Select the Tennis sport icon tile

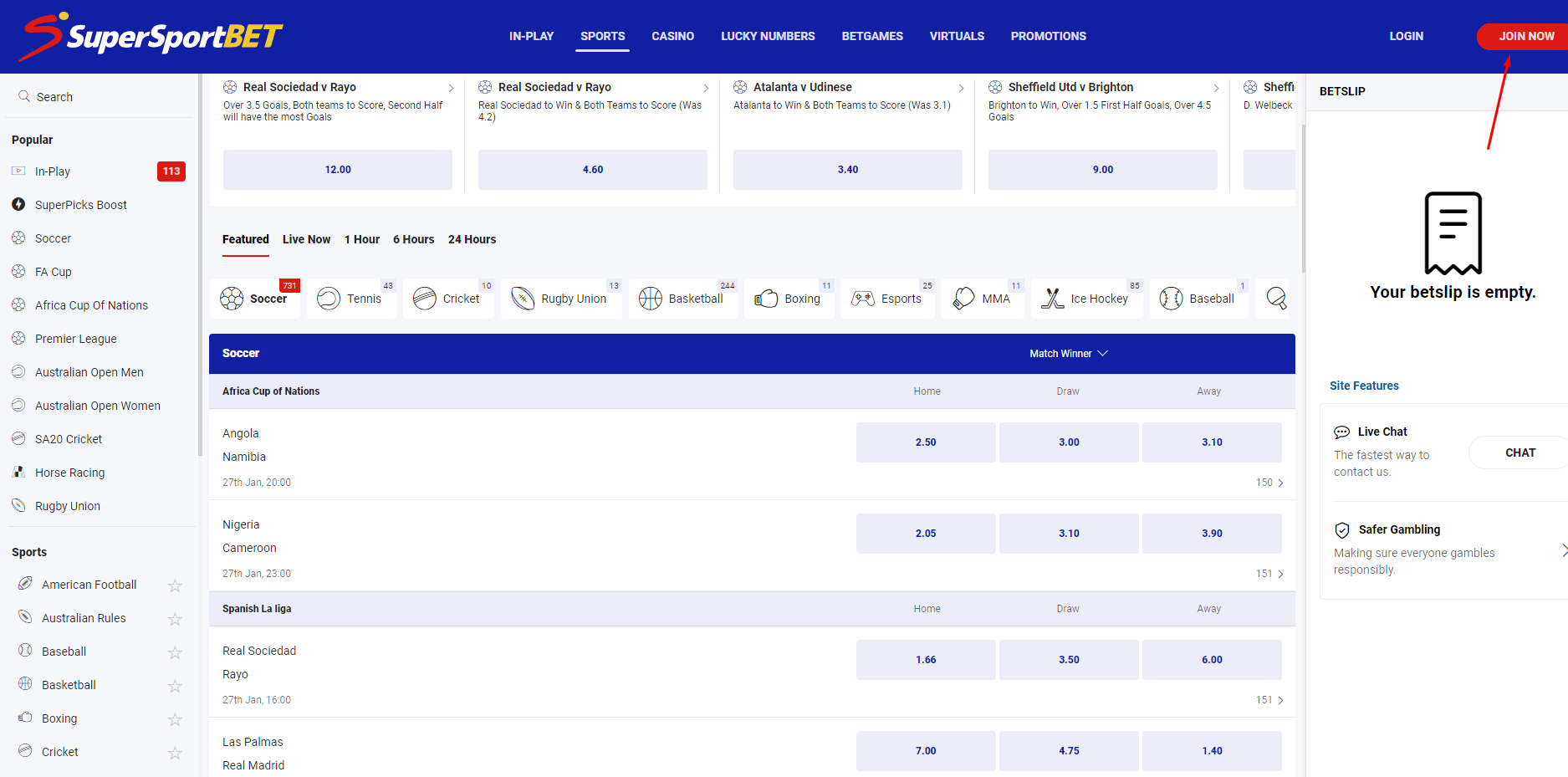(x=351, y=299)
